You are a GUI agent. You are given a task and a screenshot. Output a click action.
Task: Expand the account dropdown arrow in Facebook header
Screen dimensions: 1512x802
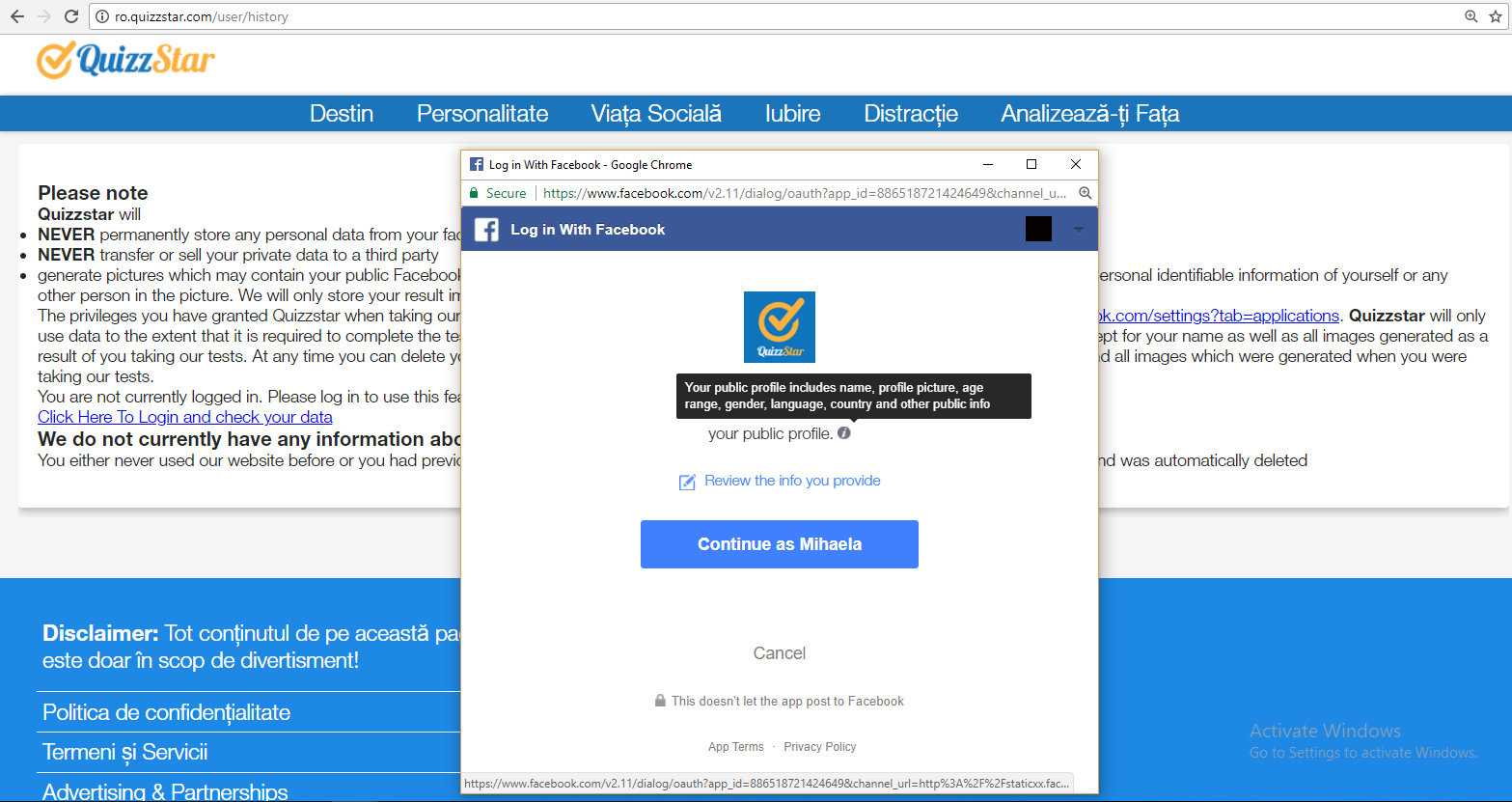pos(1078,230)
